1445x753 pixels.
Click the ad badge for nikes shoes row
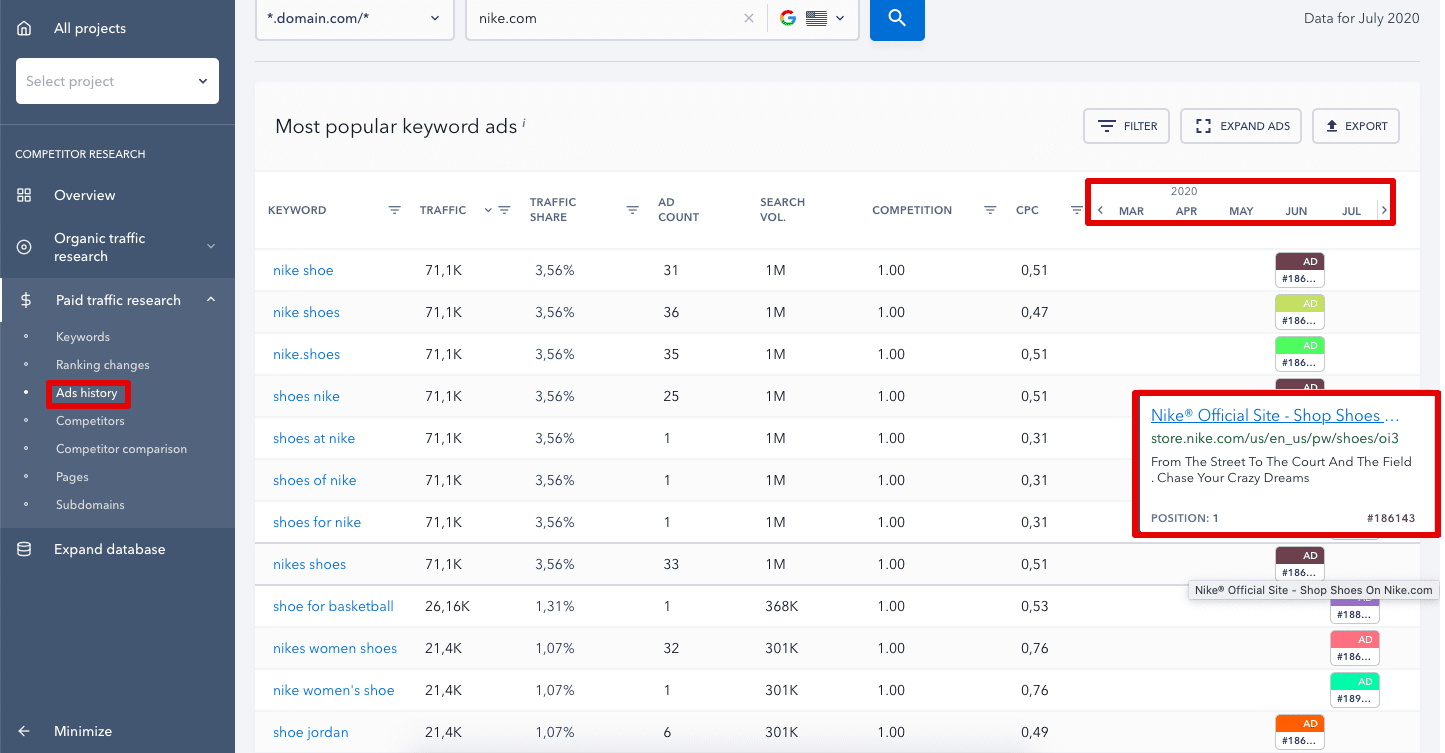pyautogui.click(x=1300, y=564)
